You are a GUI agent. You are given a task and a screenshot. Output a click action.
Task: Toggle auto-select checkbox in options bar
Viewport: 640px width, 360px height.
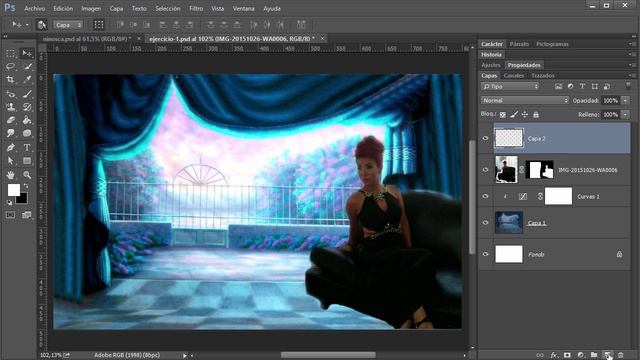[42, 25]
